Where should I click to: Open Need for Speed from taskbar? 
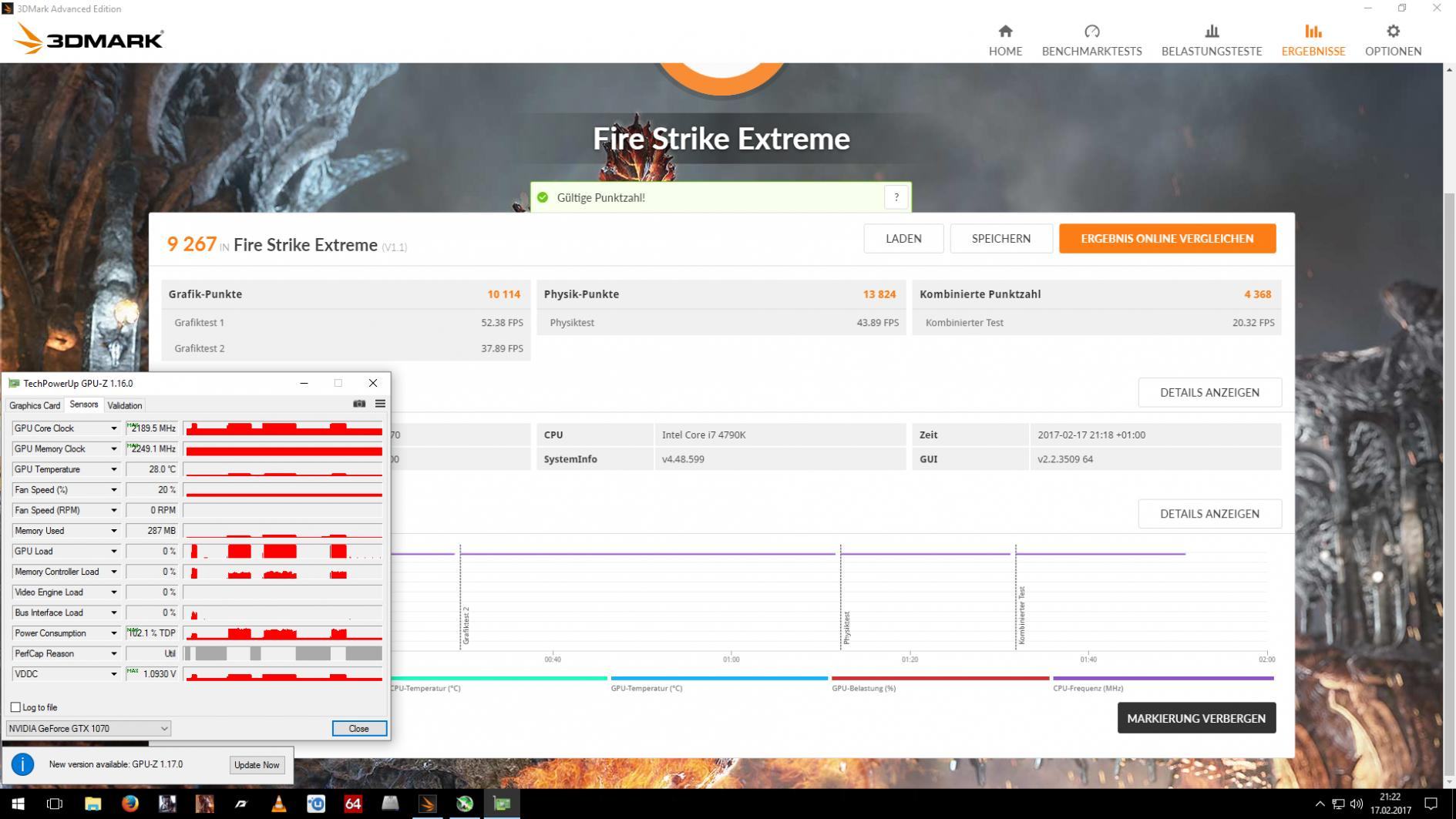click(x=241, y=804)
